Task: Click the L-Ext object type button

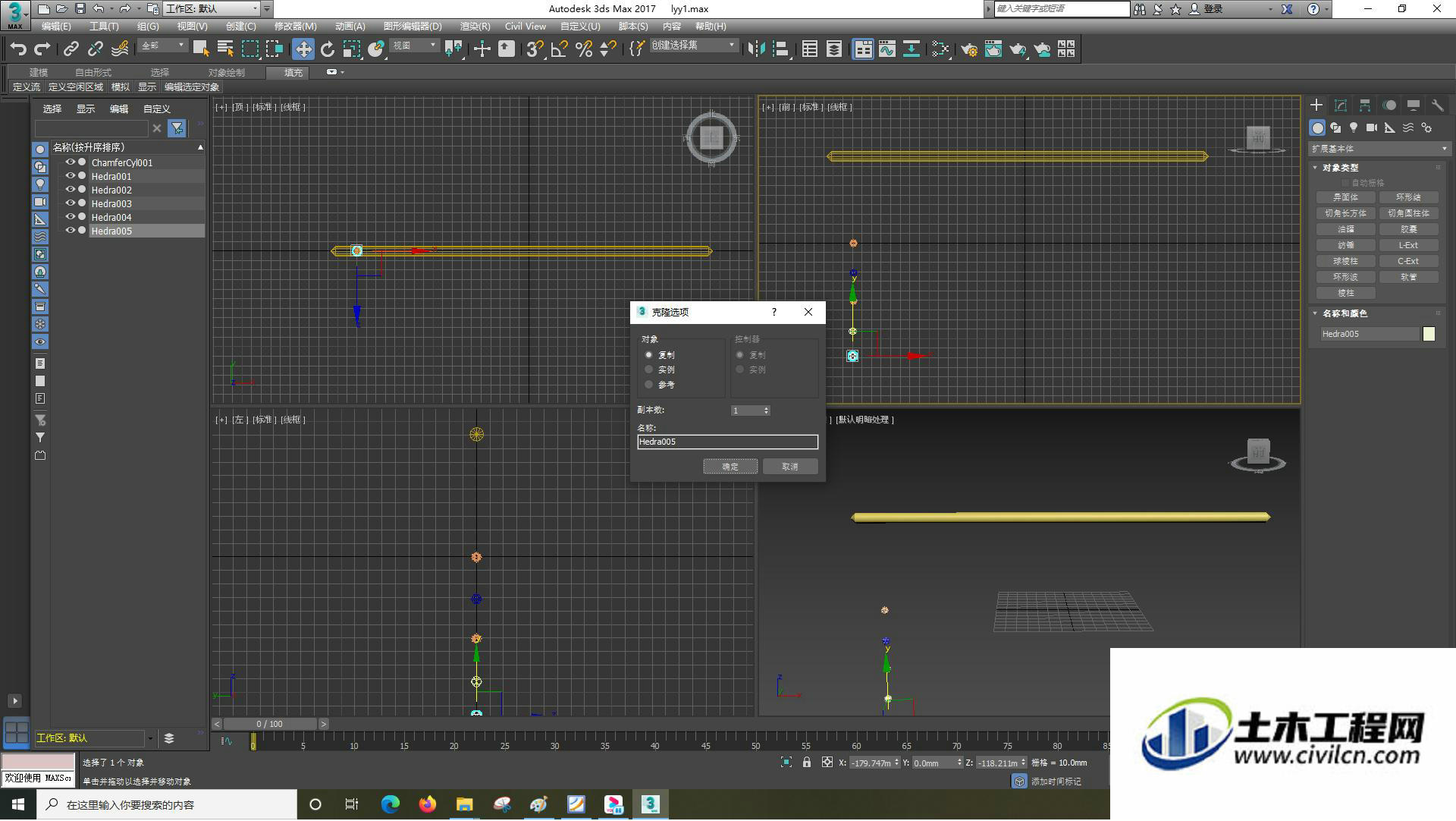Action: (x=1408, y=245)
